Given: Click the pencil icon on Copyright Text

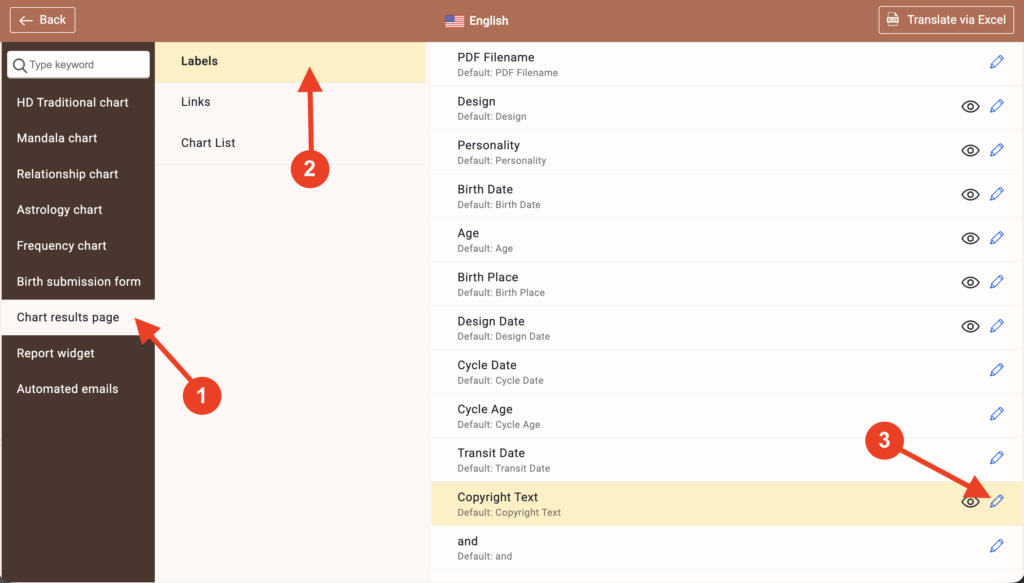Looking at the screenshot, I should pos(996,502).
